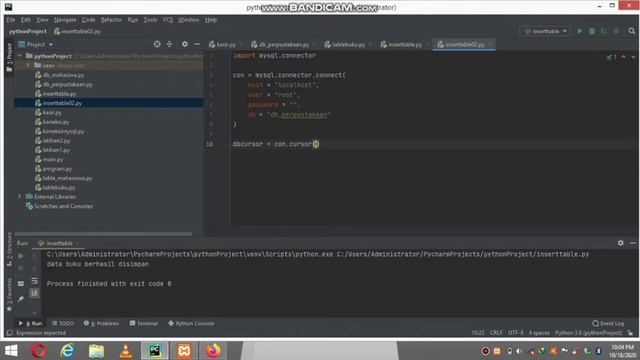Switch to db_perpustakaan.py editor tab
The width and height of the screenshot is (640, 360).
281,44
